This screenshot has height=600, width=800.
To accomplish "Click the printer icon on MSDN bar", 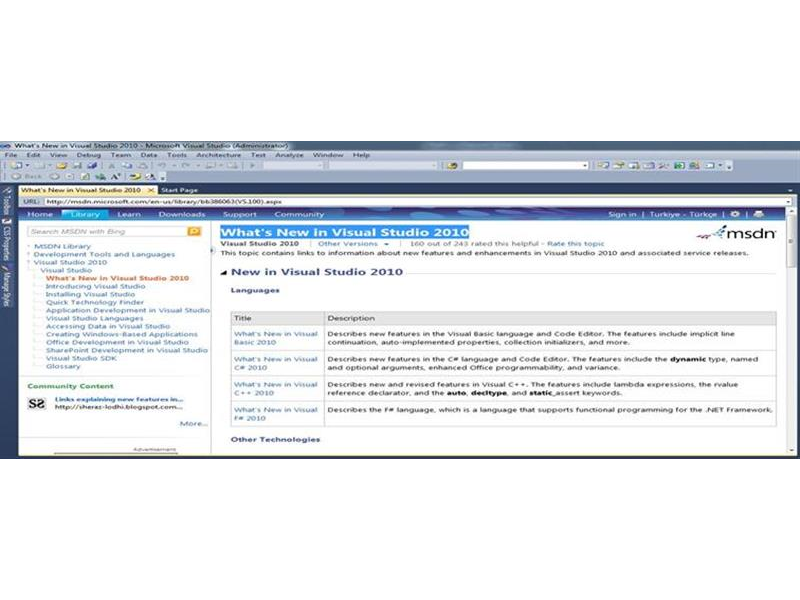I will coord(759,214).
